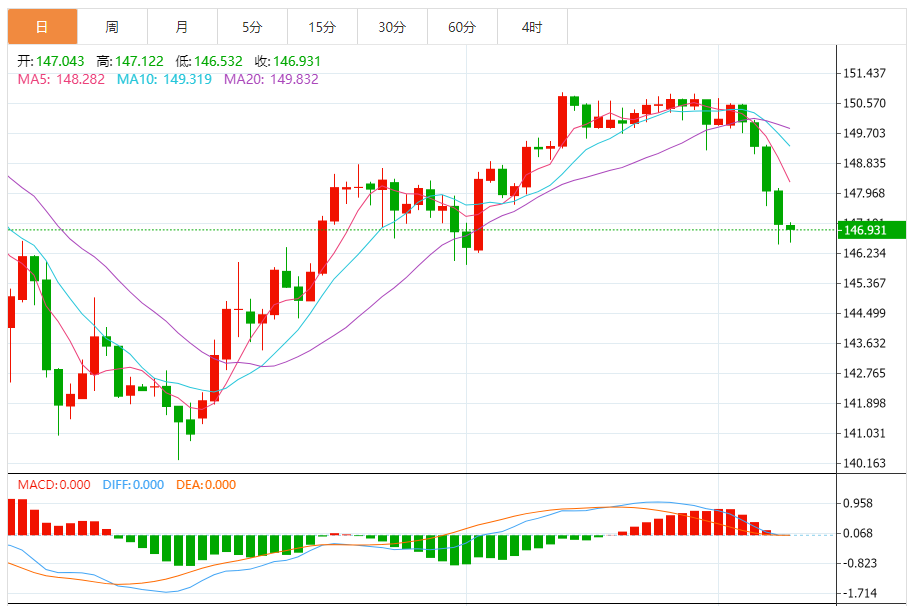Click the 140.163 price axis label
This screenshot has width=912, height=606.
pos(864,463)
